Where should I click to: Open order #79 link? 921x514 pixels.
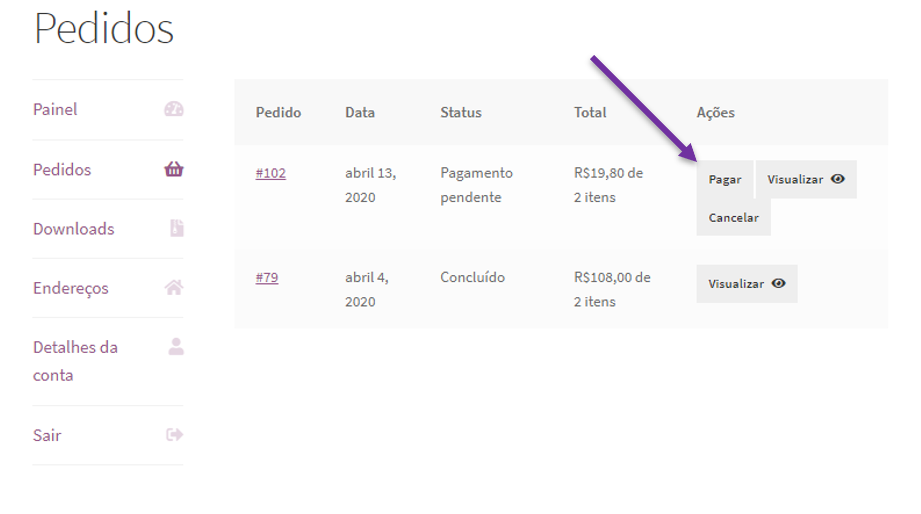266,277
